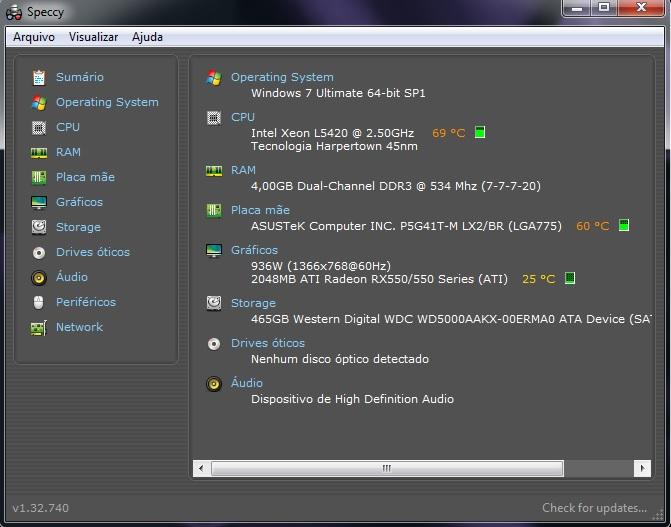
Task: Click the Operating System heading in summary
Action: 282,77
